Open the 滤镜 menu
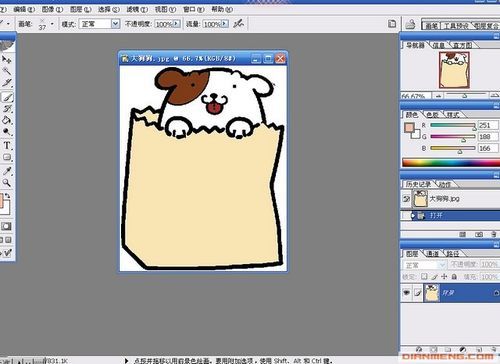Screen dimensions: 500x364 point(137,9)
